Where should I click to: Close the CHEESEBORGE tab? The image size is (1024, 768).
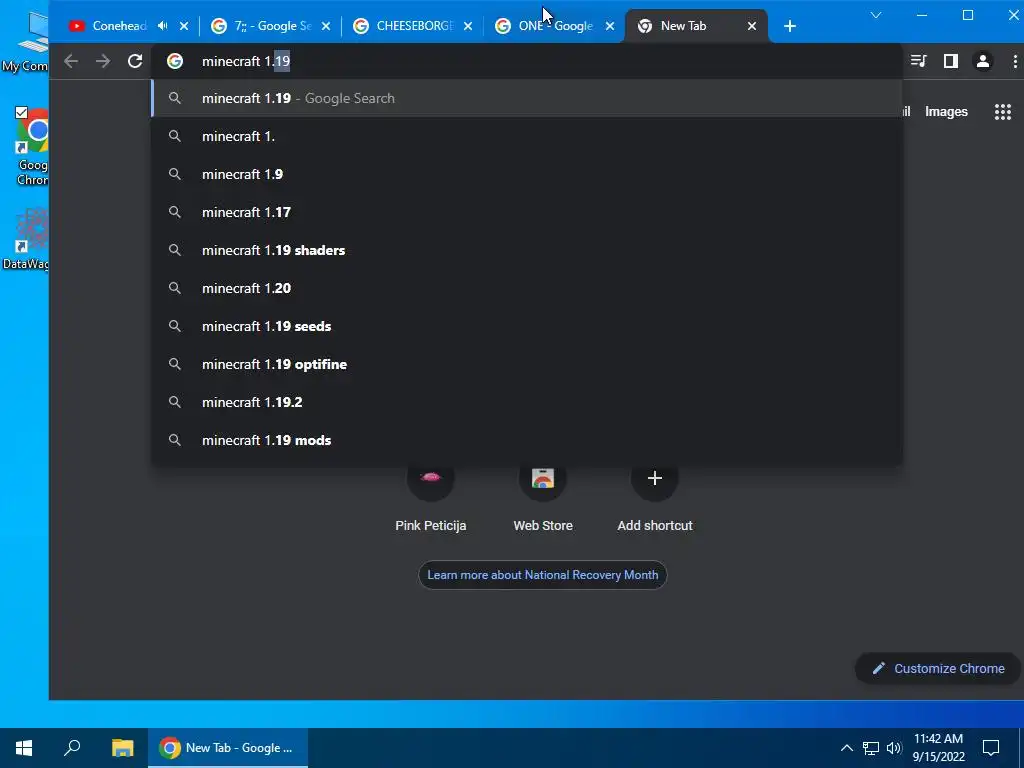click(468, 26)
